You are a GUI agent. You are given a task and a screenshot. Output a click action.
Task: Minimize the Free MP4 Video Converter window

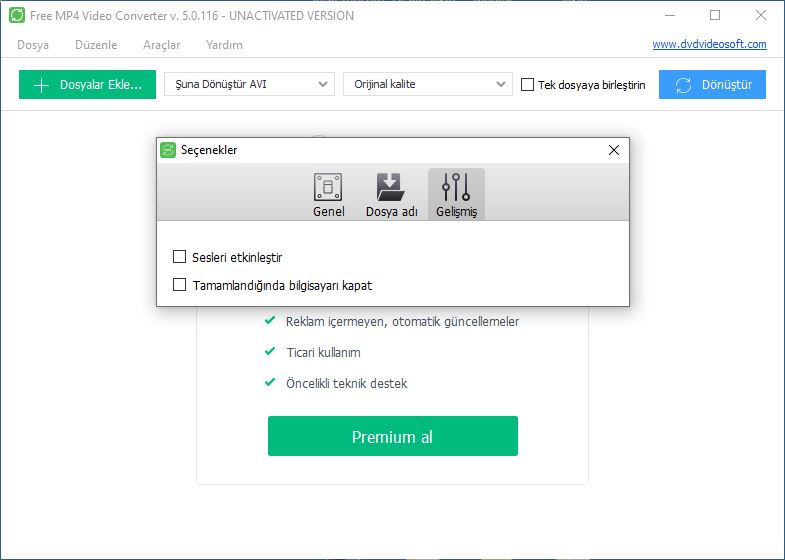[670, 16]
